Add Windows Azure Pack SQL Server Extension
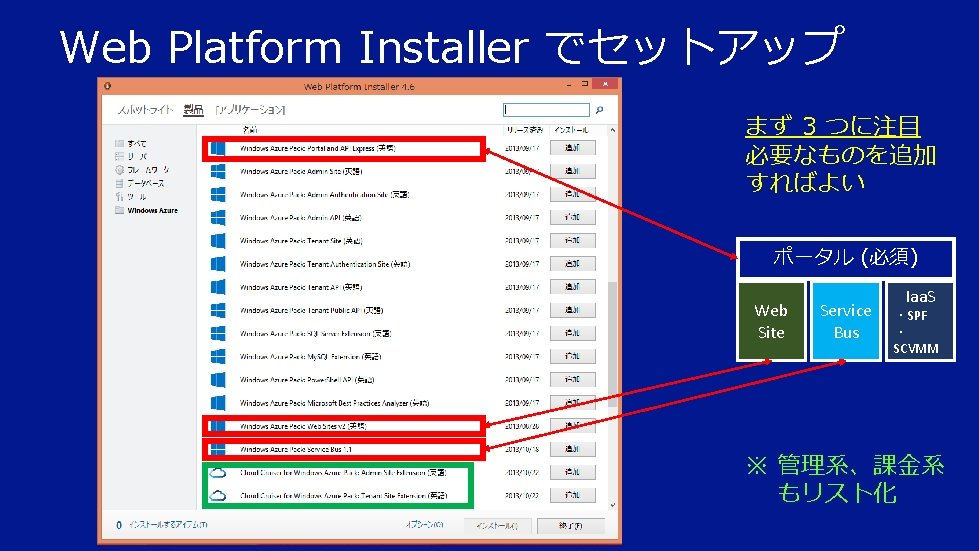This screenshot has width=979, height=551. (x=573, y=333)
